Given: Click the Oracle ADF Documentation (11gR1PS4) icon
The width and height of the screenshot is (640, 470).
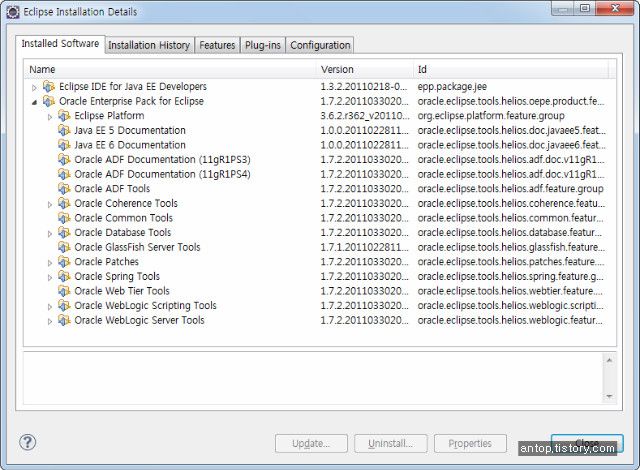Looking at the screenshot, I should click(64, 174).
